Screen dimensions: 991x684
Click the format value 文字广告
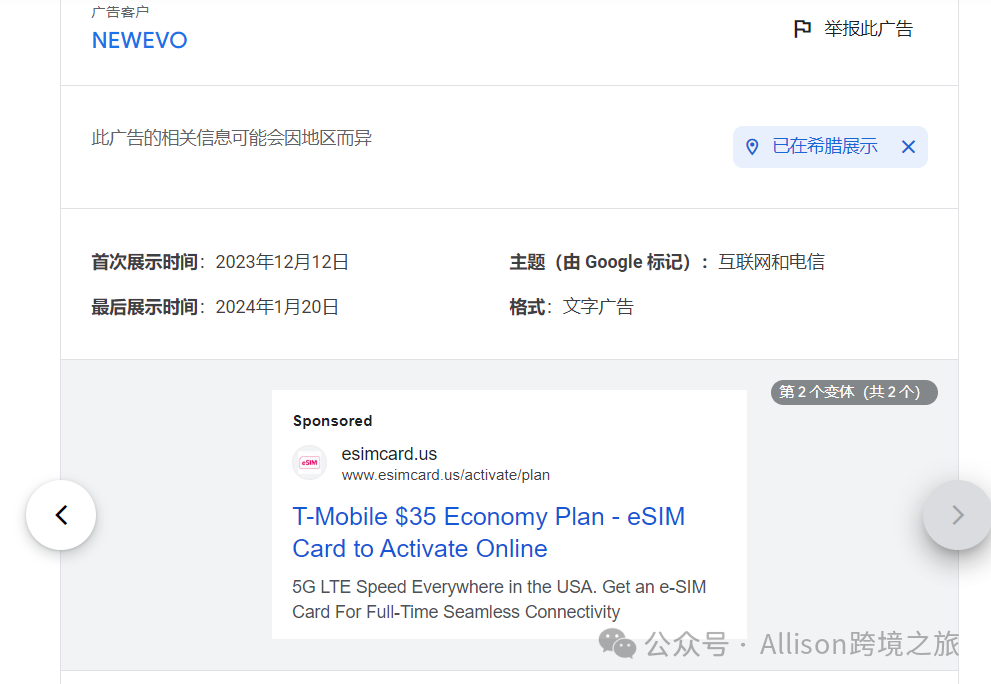click(x=598, y=307)
